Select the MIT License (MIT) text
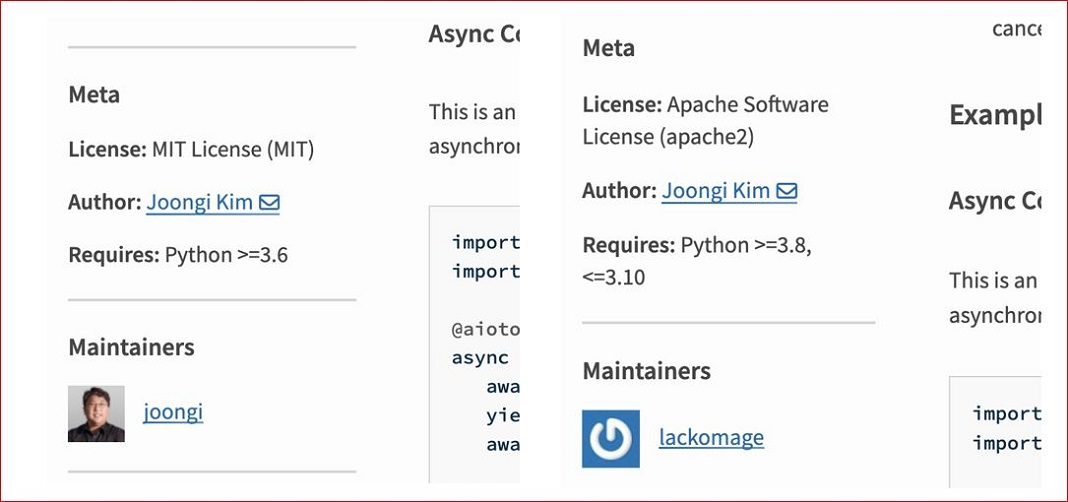1068x502 pixels. (x=233, y=149)
